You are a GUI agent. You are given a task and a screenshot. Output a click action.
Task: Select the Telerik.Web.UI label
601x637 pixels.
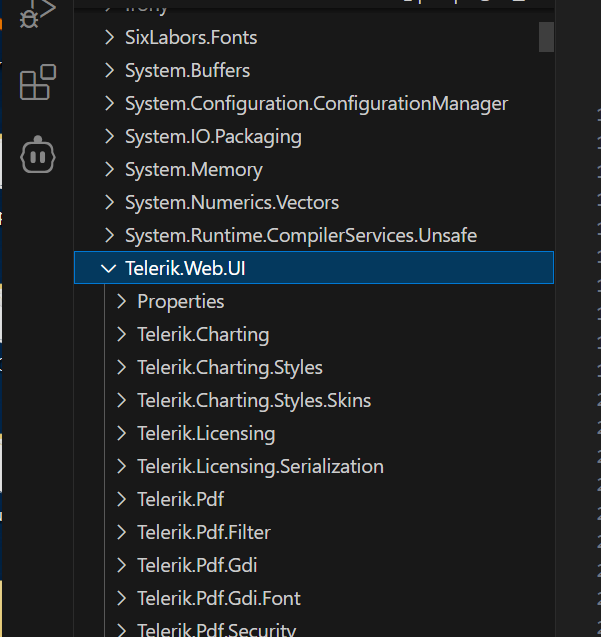click(185, 269)
